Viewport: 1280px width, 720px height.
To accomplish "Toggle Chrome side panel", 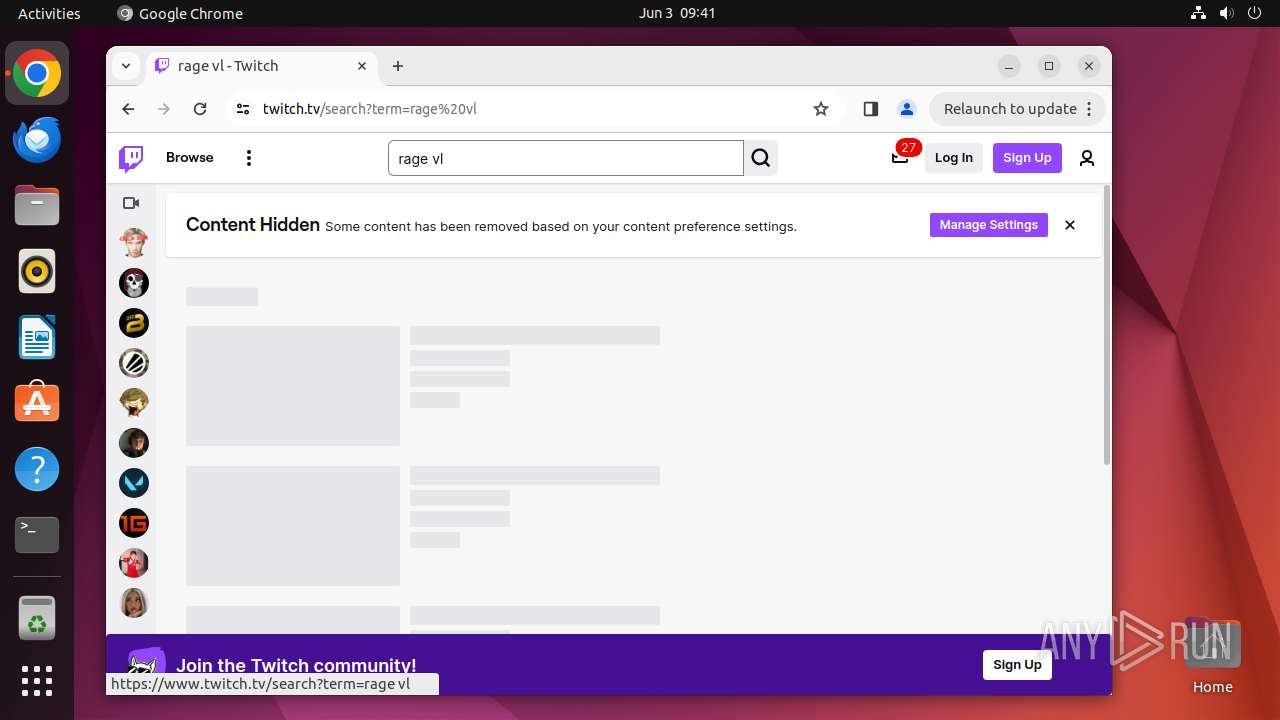I will click(870, 109).
